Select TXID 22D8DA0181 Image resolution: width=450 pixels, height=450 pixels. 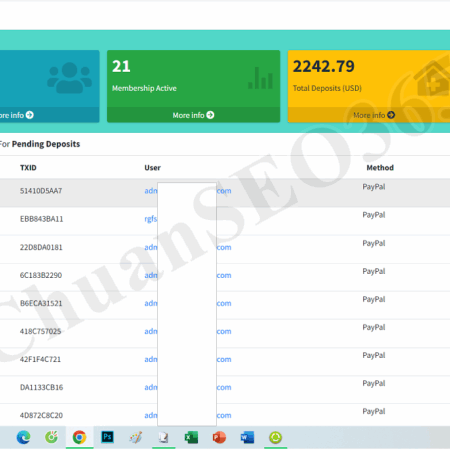[x=41, y=247]
